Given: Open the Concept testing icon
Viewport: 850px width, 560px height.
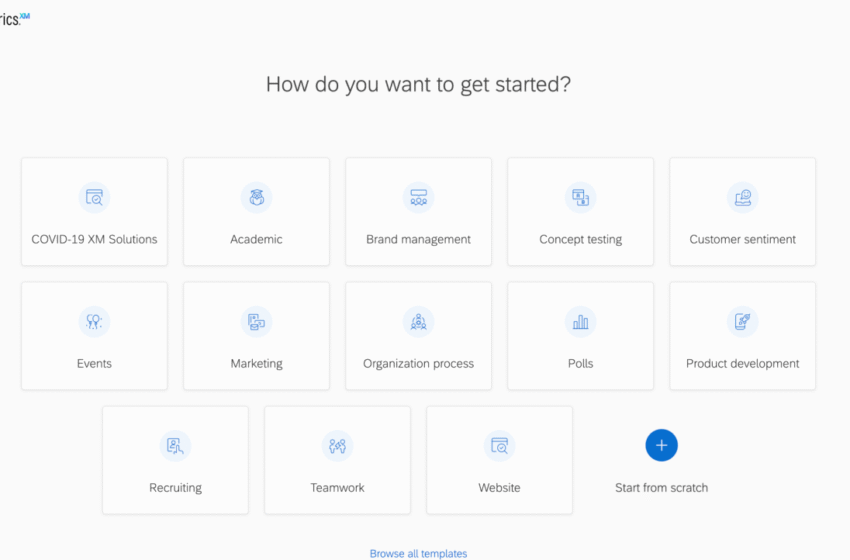Looking at the screenshot, I should pos(580,198).
